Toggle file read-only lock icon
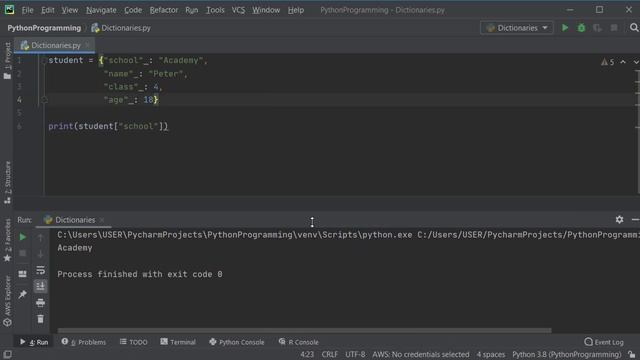The height and width of the screenshot is (360, 640). coord(632,354)
